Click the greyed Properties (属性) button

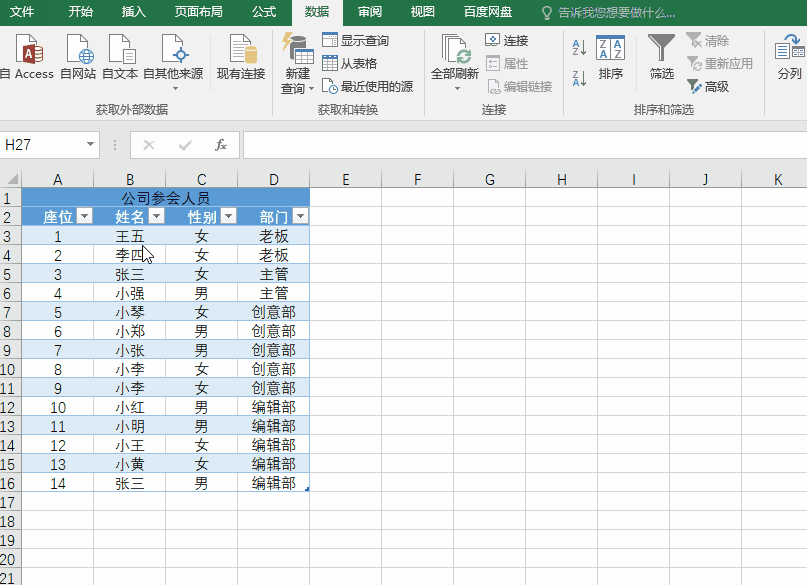pyautogui.click(x=507, y=63)
